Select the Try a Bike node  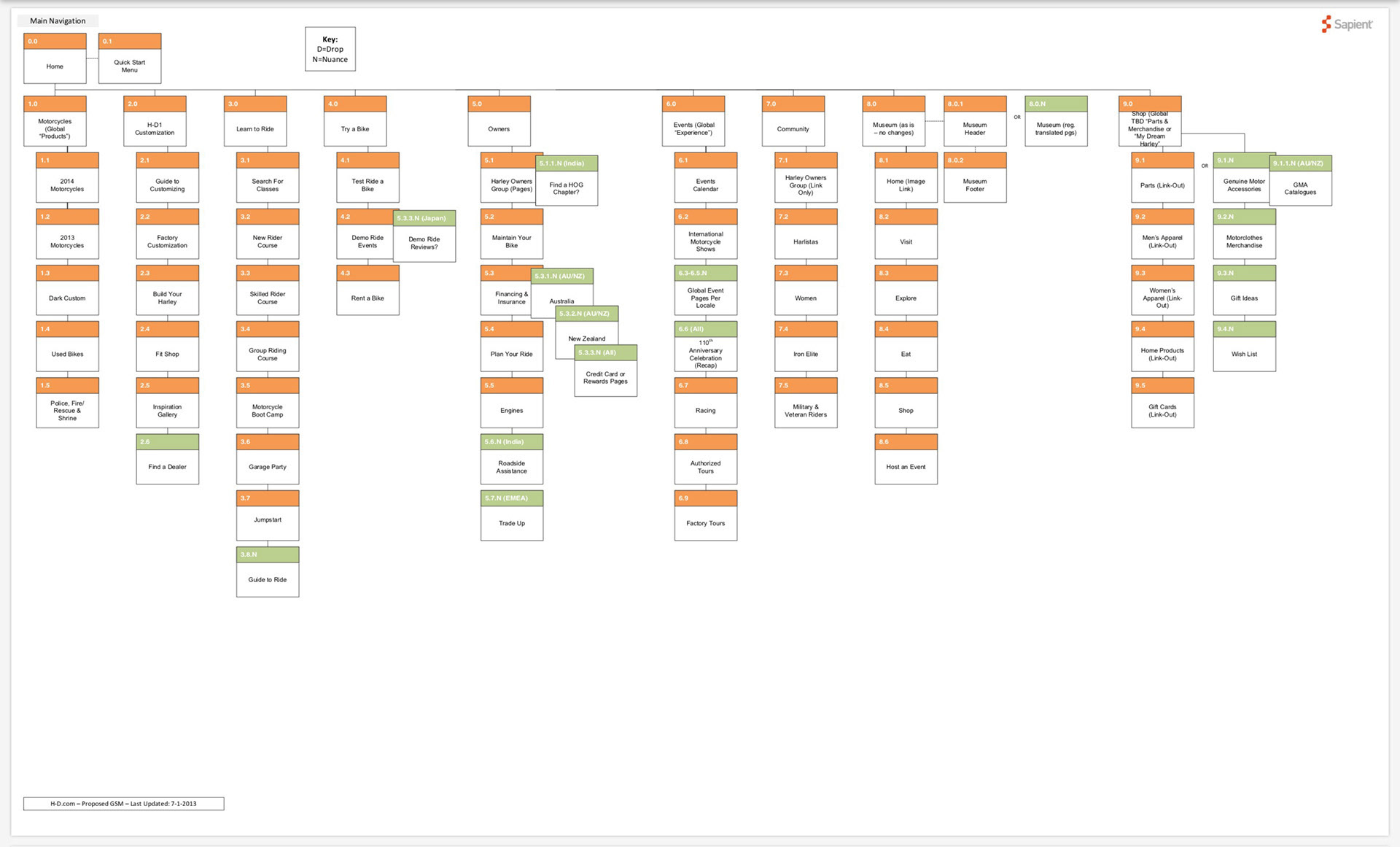coord(355,121)
